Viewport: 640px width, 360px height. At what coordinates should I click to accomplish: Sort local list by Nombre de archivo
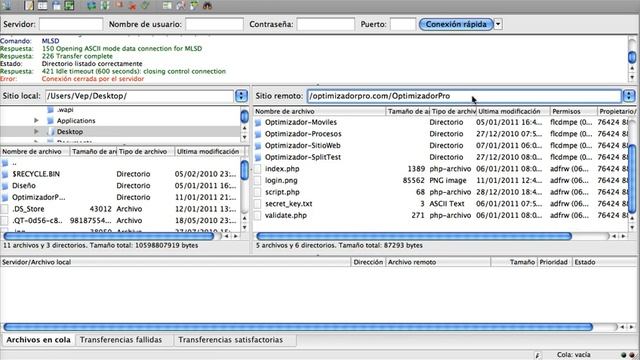[35, 151]
